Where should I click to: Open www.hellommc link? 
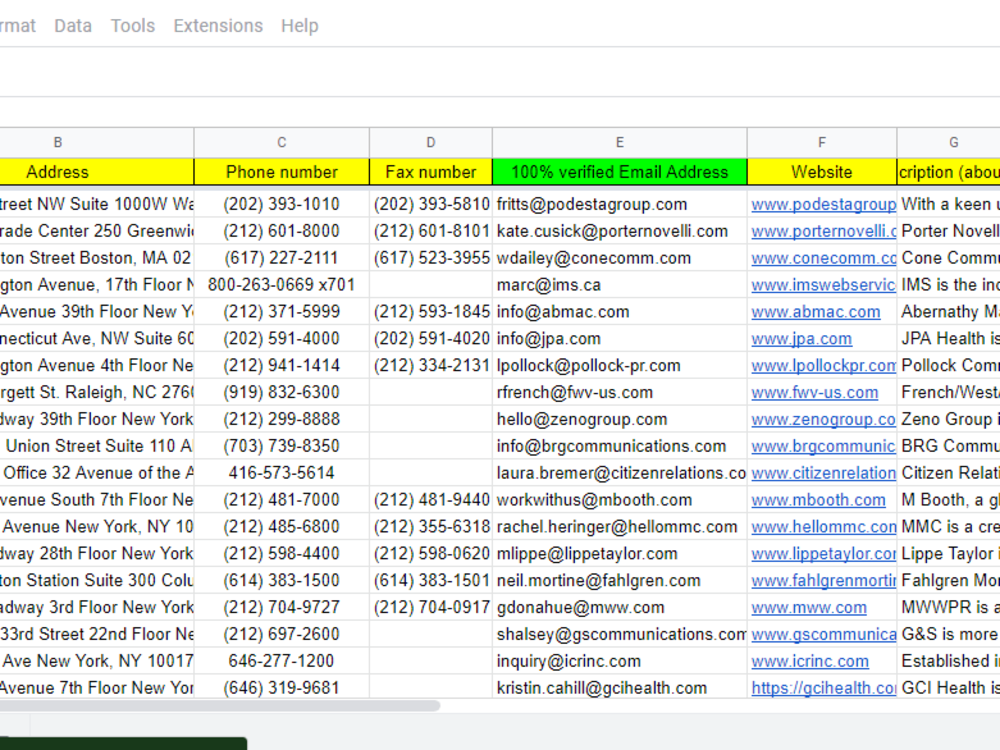pos(823,527)
